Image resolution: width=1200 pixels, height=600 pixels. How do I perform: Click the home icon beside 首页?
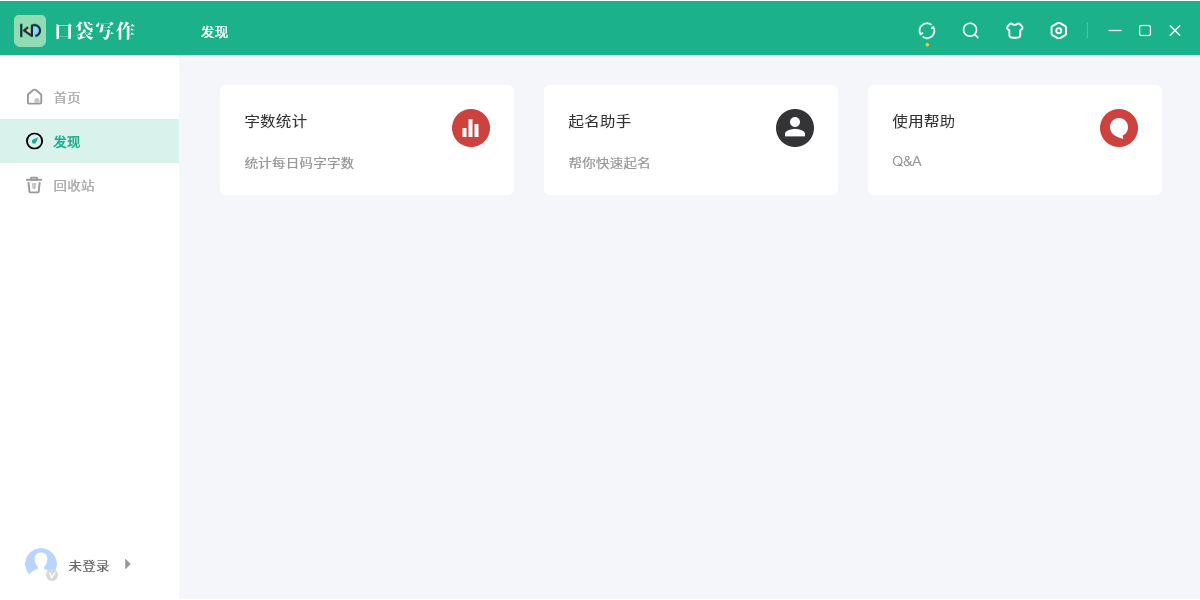tap(34, 97)
